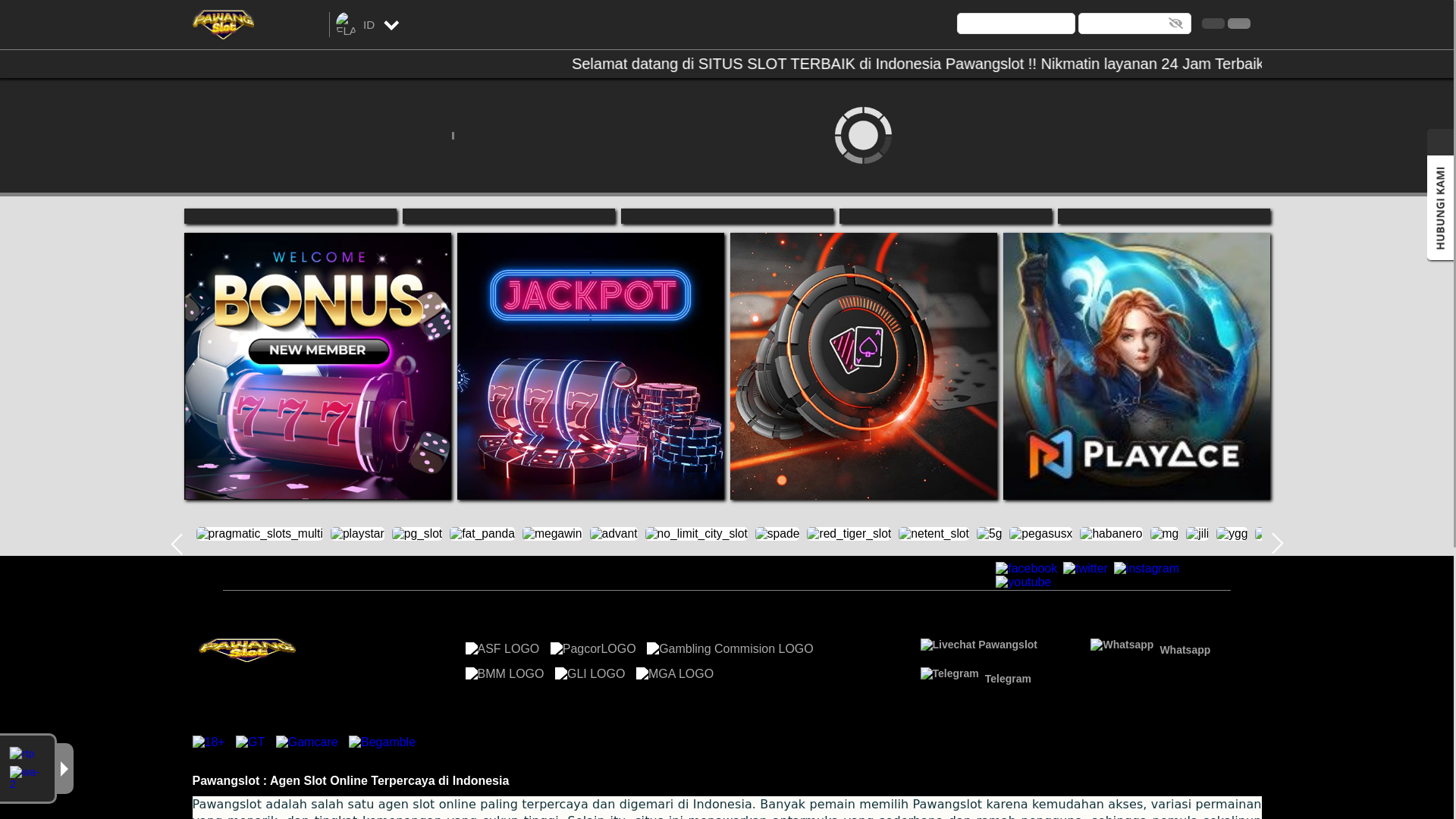Select habanero provider
This screenshot has width=1456, height=819.
pos(1111,534)
